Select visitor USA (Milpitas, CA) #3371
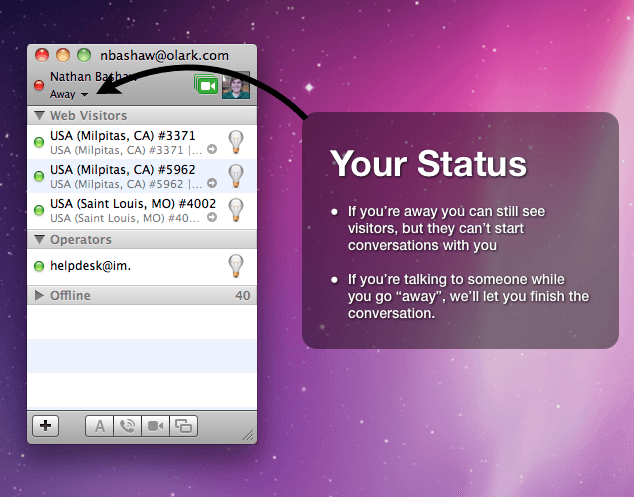This screenshot has height=497, width=634. coord(122,136)
